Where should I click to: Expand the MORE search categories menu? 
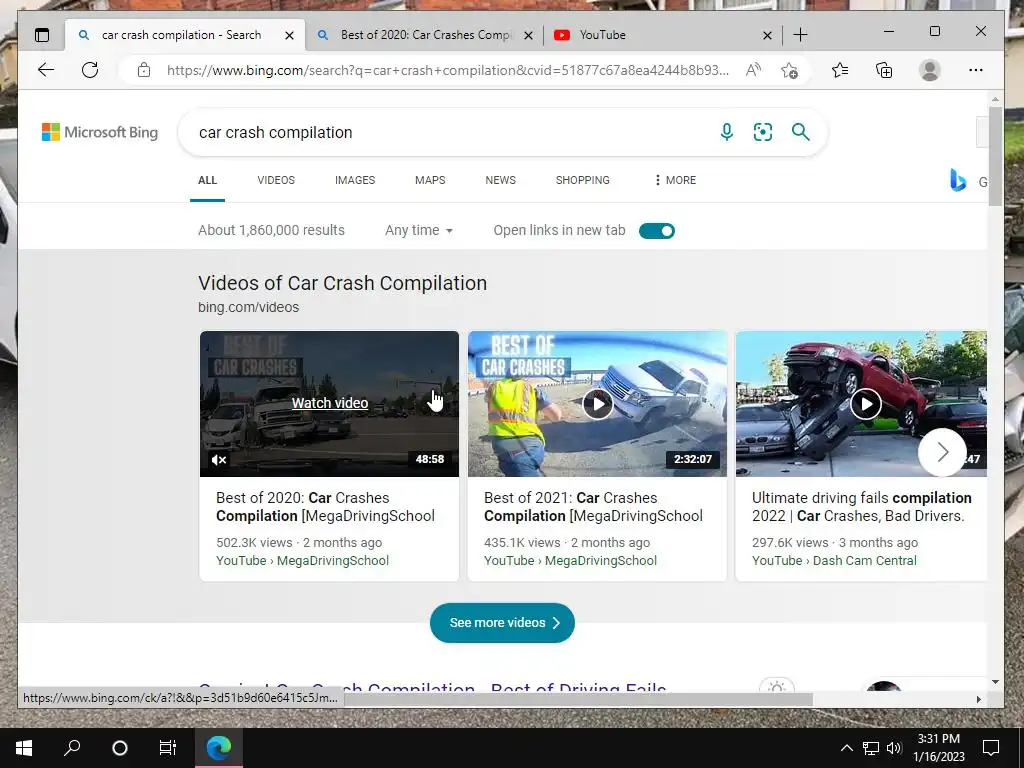675,180
